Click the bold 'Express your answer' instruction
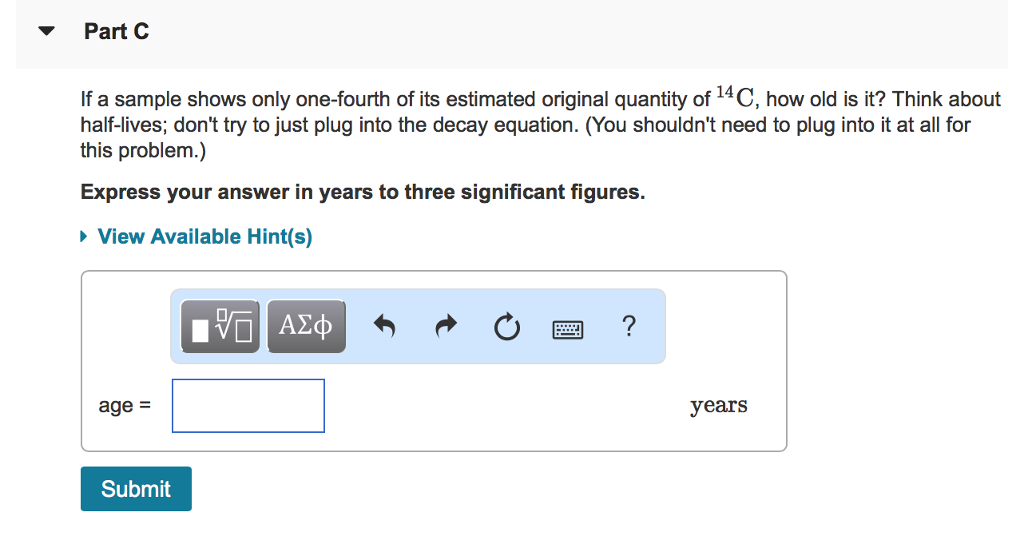 pos(362,192)
